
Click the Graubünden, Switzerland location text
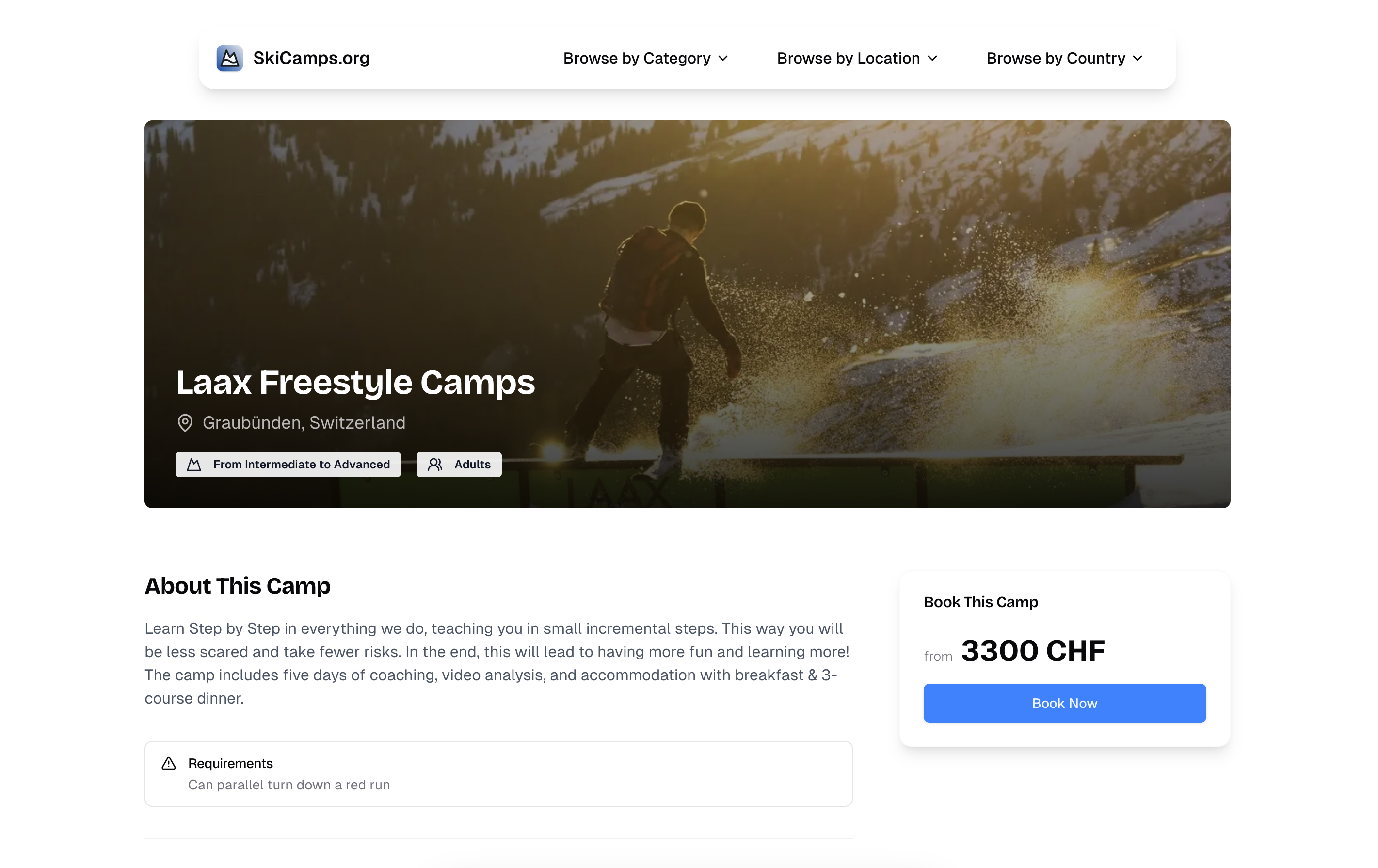304,423
